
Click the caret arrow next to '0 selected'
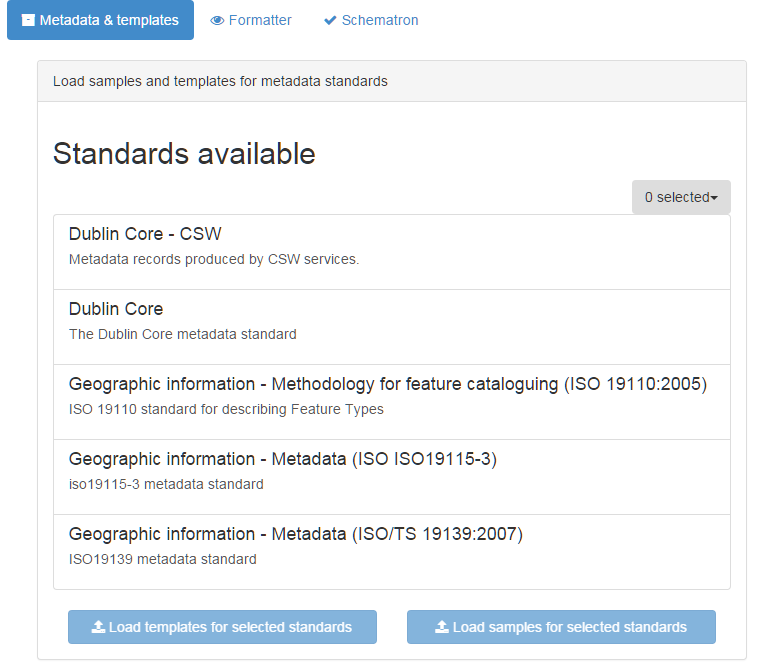coord(714,198)
